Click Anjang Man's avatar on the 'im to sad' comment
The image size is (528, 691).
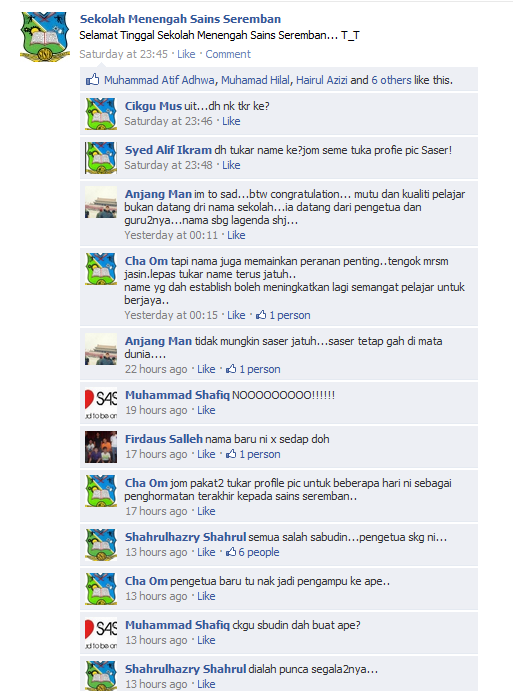tap(101, 202)
